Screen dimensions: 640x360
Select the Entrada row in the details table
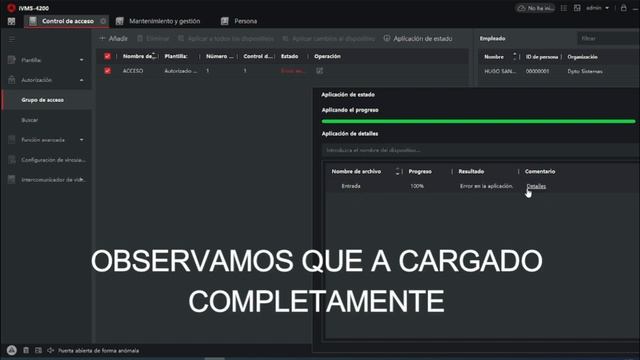click(482, 186)
